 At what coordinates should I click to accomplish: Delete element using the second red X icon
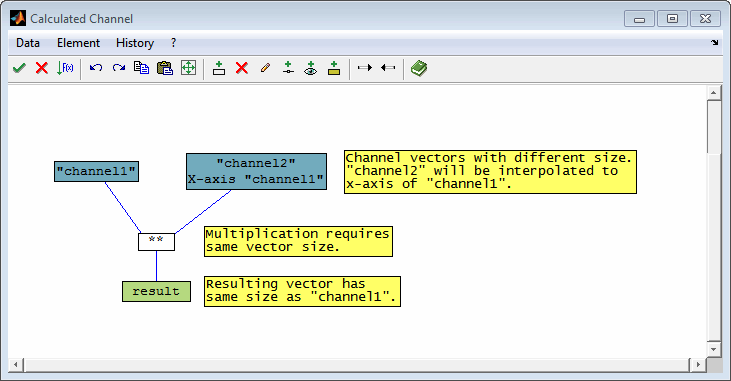(241, 68)
